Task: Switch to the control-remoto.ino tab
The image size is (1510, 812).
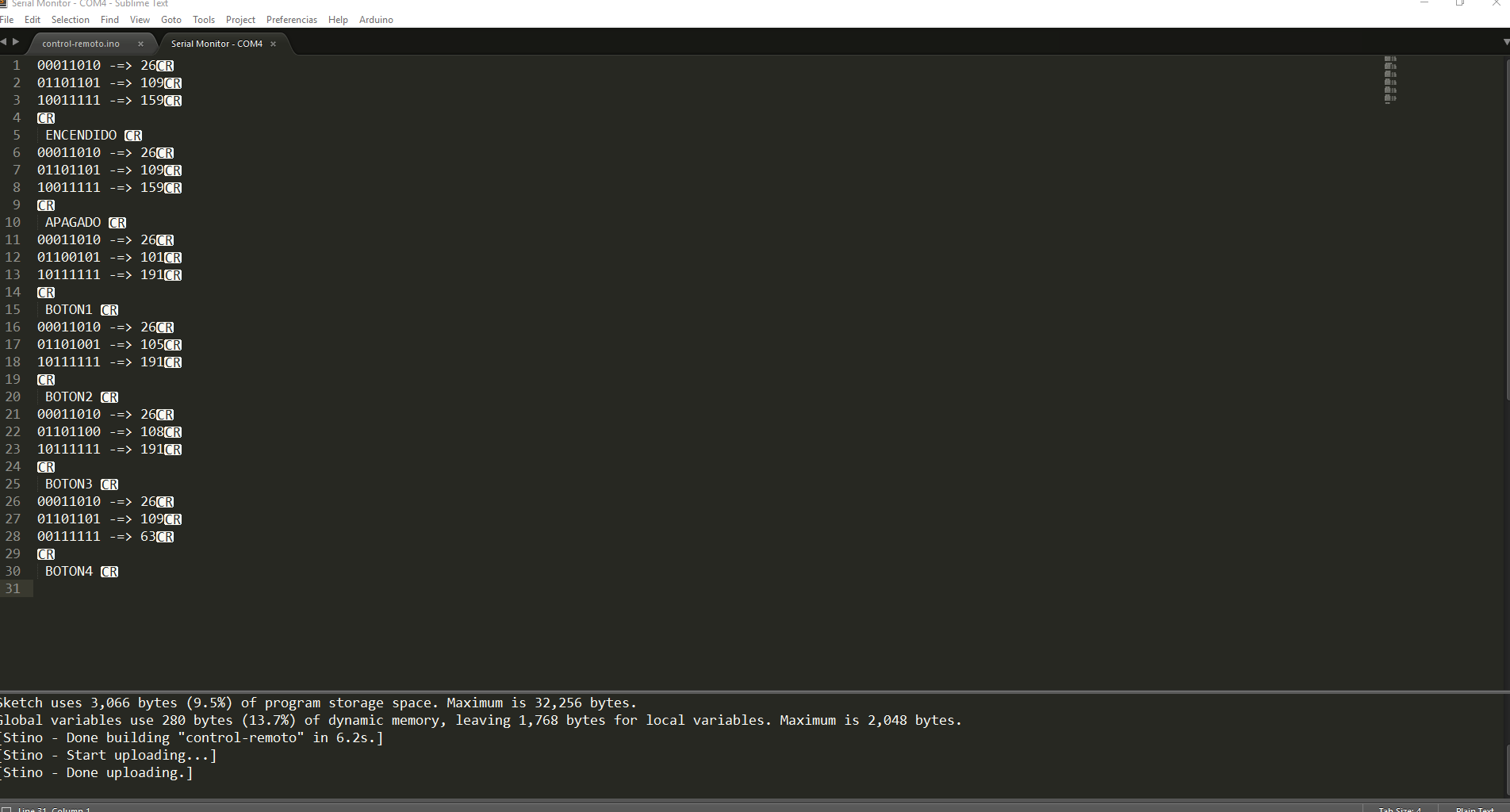Action: click(80, 44)
